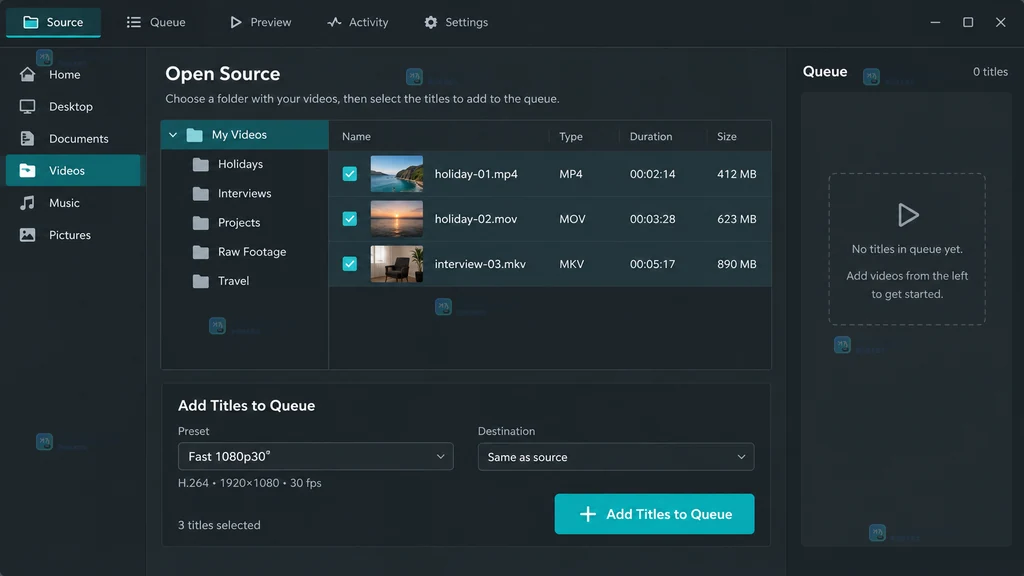
Task: Select the My Videos folder icon
Action: pos(195,135)
